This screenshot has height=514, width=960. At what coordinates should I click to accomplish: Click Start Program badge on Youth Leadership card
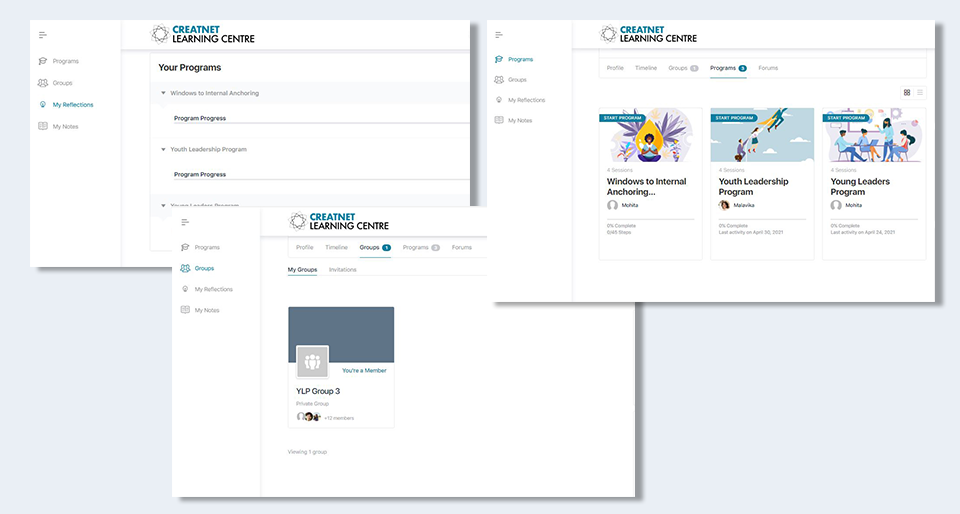tap(734, 117)
